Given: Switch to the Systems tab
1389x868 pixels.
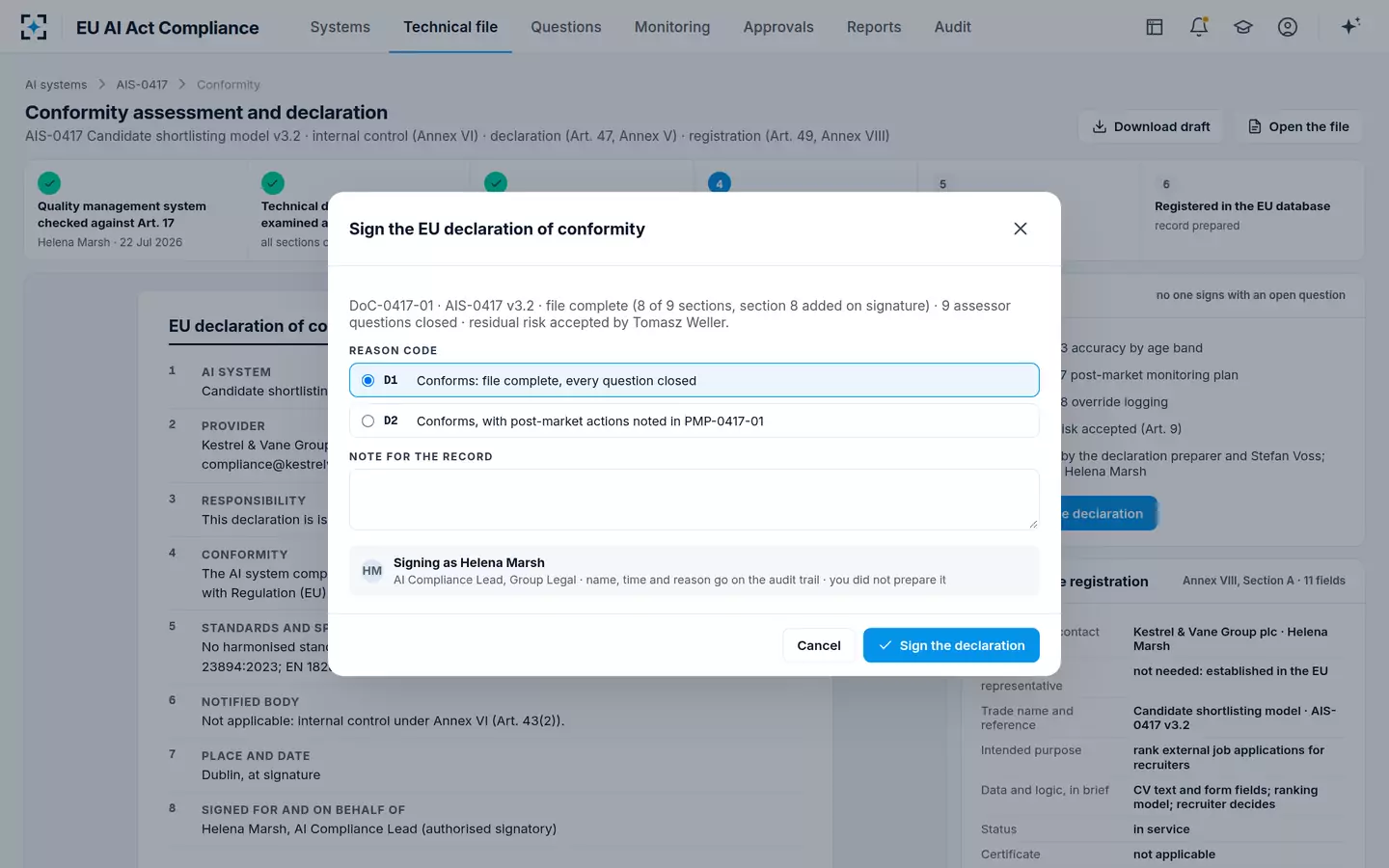Looking at the screenshot, I should point(340,27).
